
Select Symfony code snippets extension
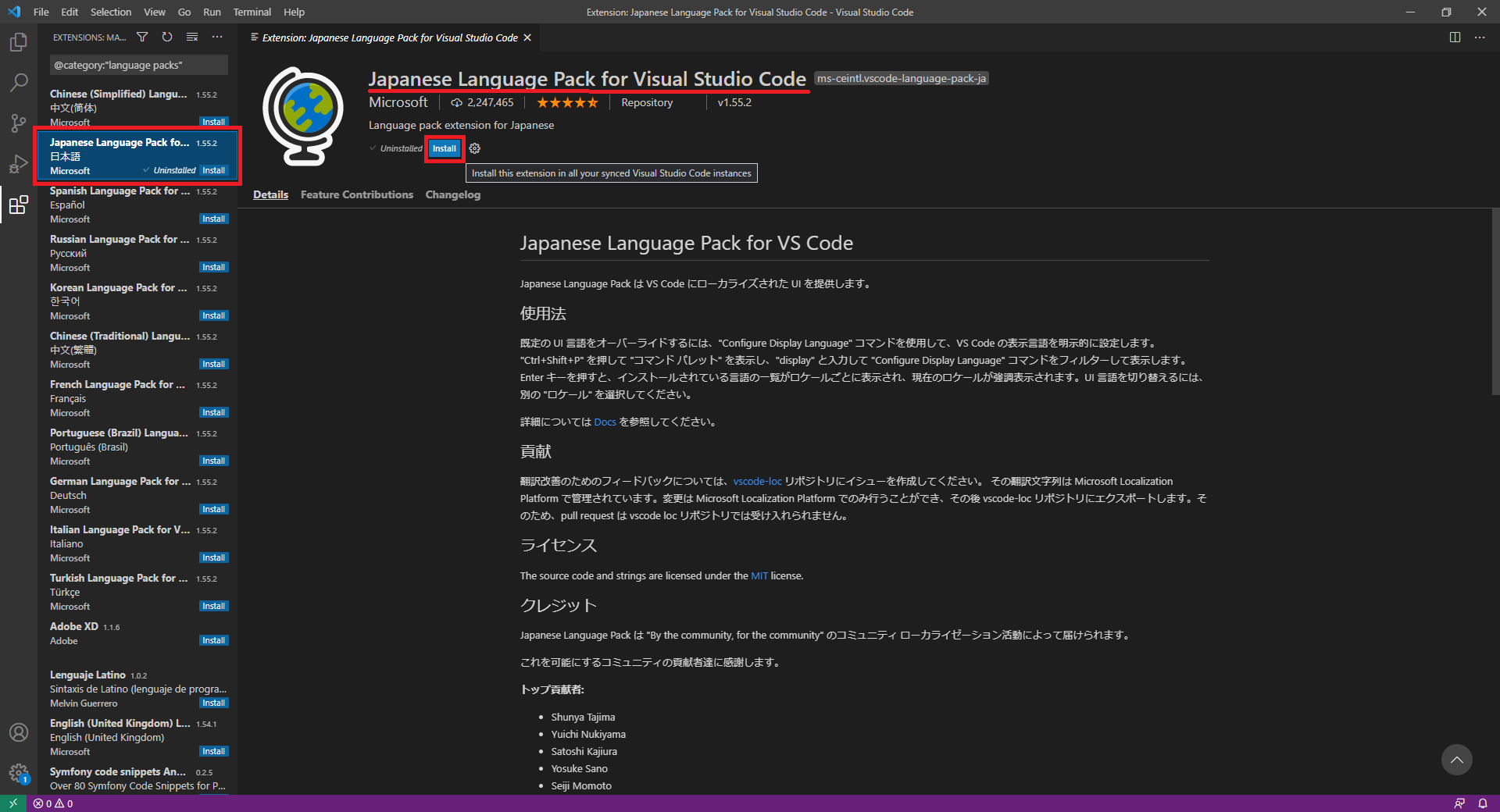(137, 779)
